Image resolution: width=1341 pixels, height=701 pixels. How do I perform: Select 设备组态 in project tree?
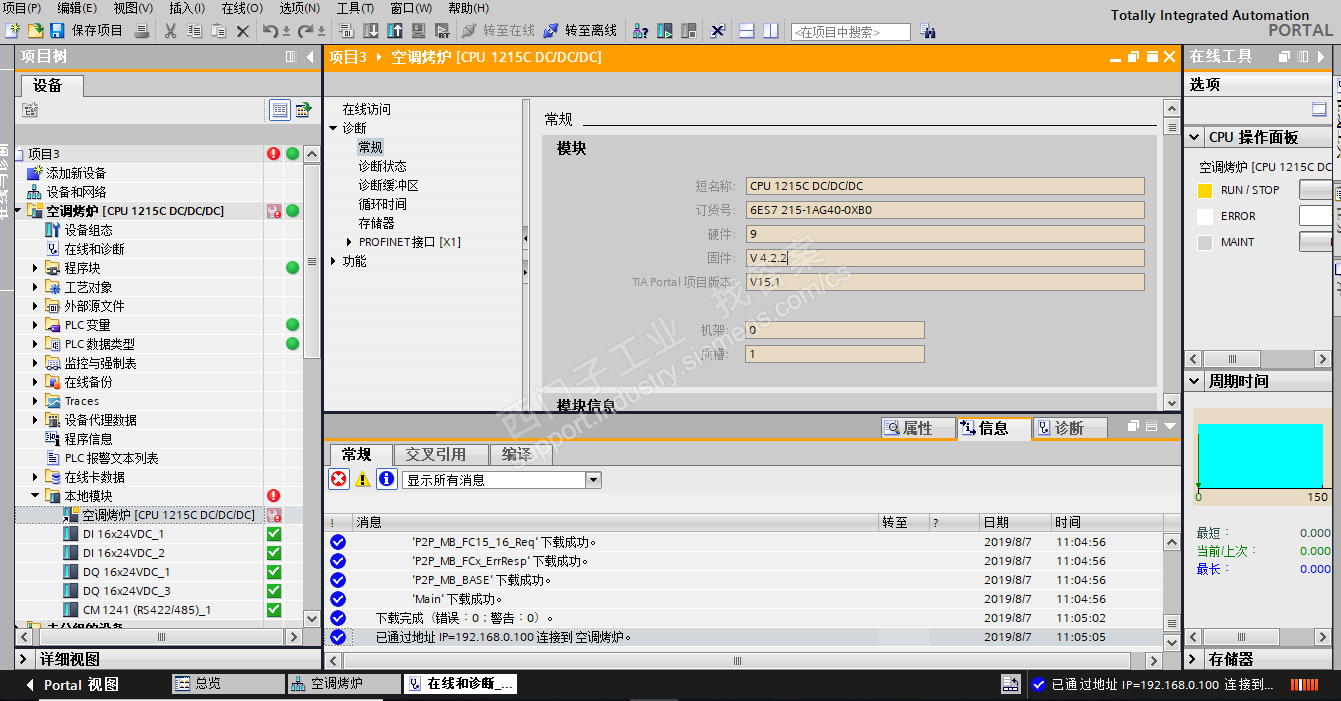[x=89, y=230]
